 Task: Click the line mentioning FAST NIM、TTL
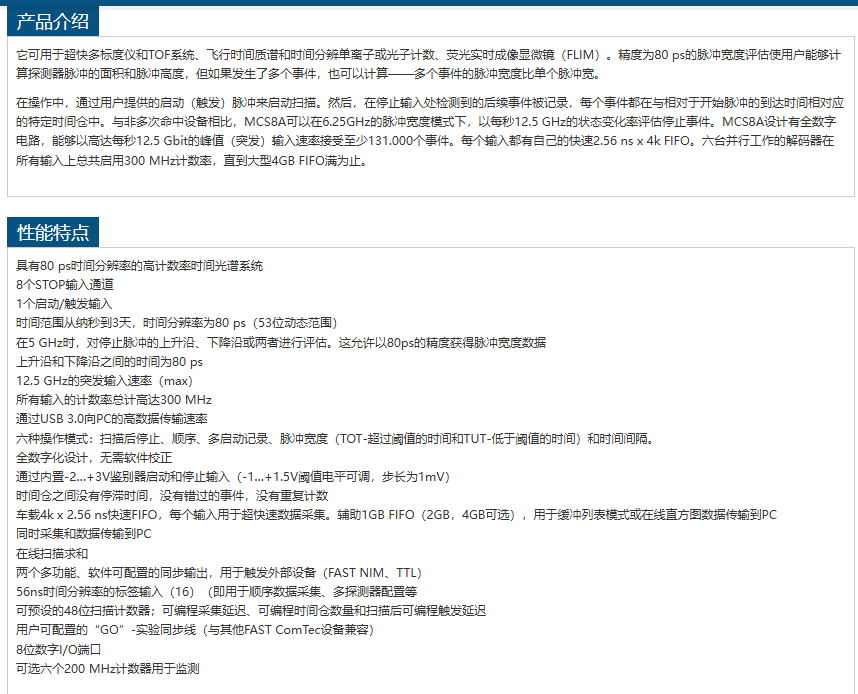[219, 572]
